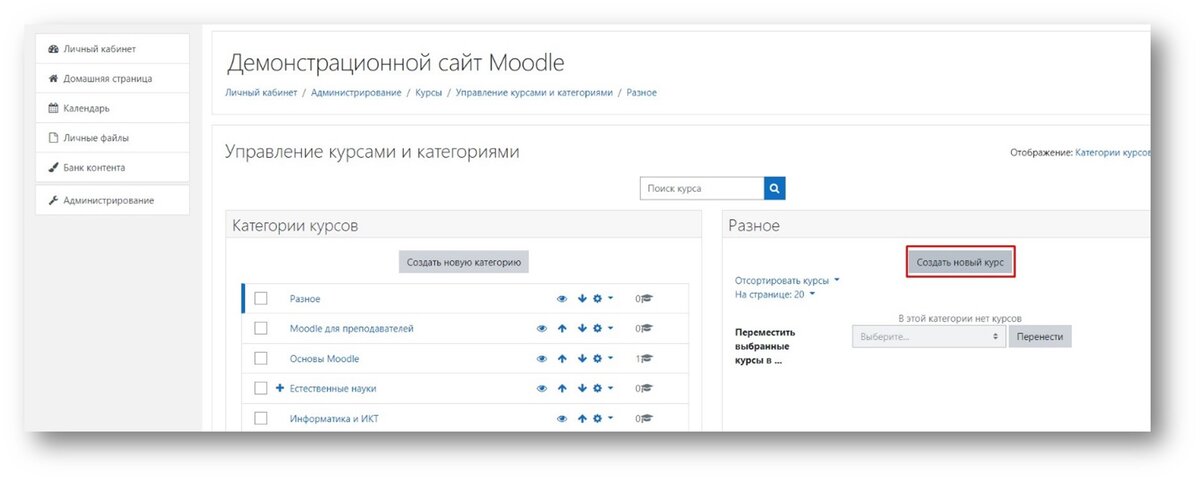Tick the checkbox for Основы Moodle
This screenshot has height=481, width=1200.
pyautogui.click(x=261, y=358)
